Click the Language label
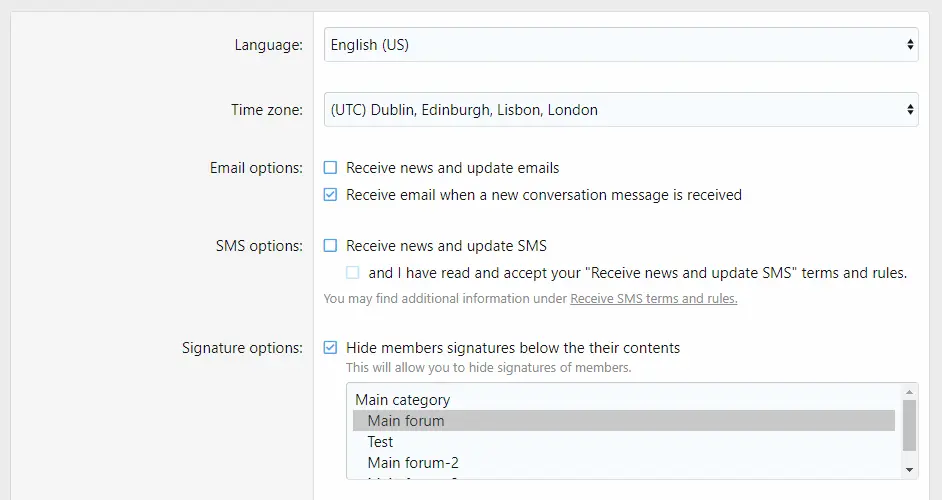942x500 pixels. tap(269, 45)
